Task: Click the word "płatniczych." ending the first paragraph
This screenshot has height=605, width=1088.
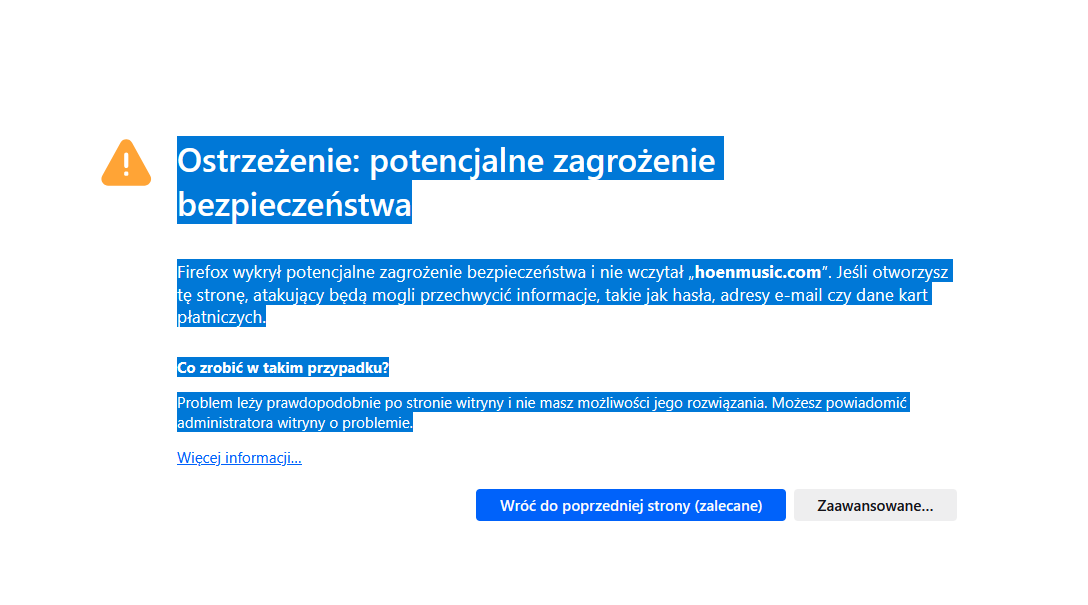Action: (x=221, y=317)
